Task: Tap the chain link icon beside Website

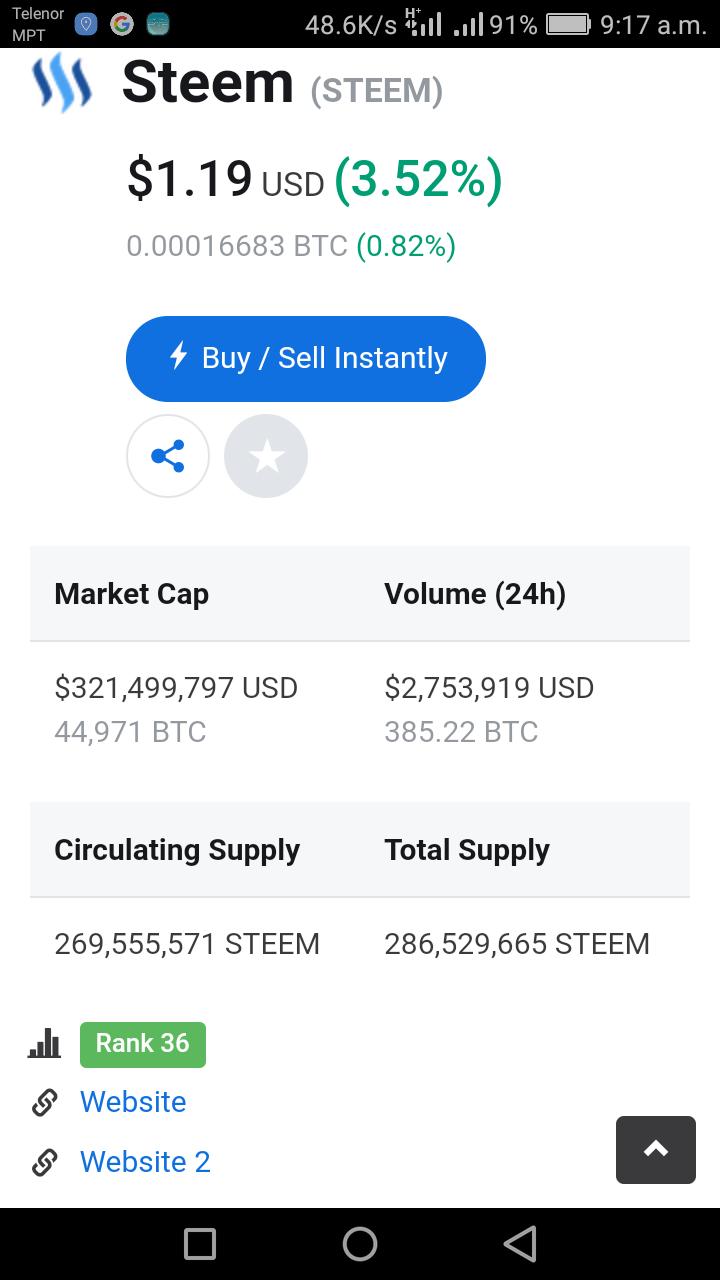Action: [45, 1103]
